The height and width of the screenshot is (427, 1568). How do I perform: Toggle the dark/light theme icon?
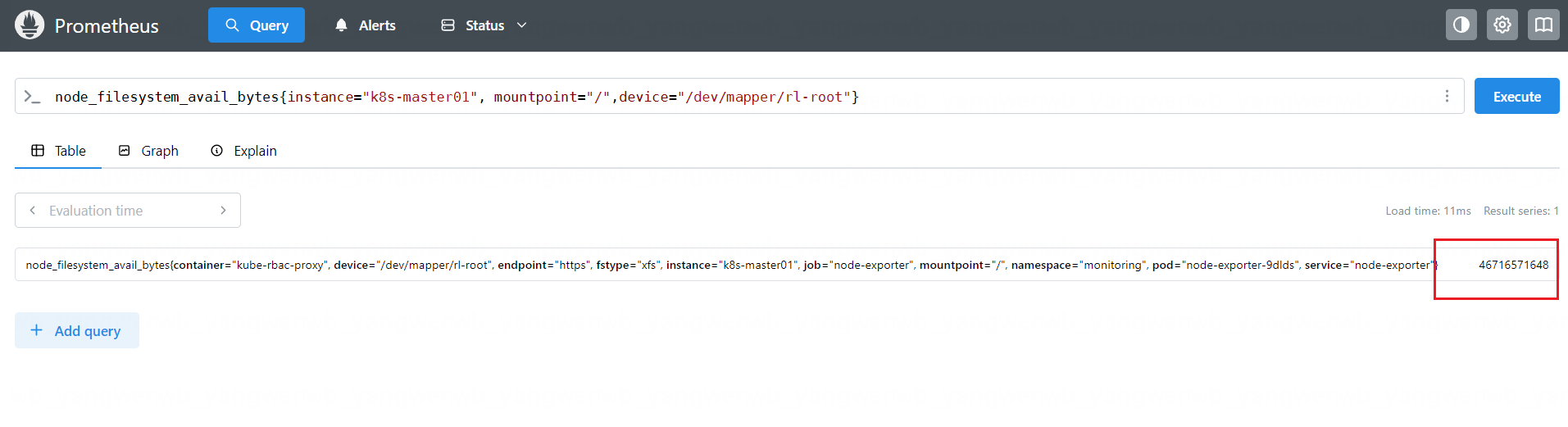click(1461, 25)
